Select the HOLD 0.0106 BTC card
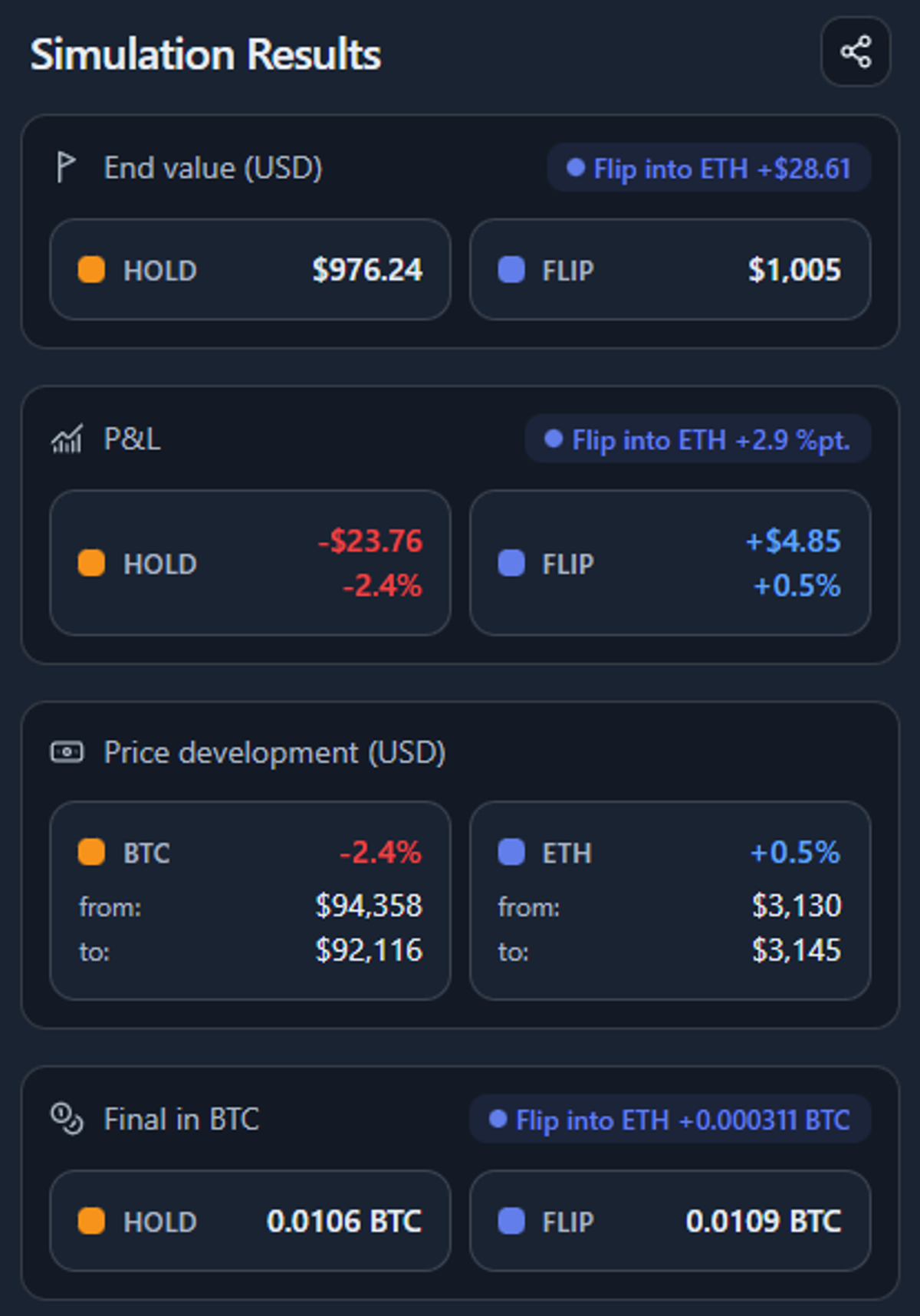This screenshot has height=1316, width=920. click(250, 1221)
